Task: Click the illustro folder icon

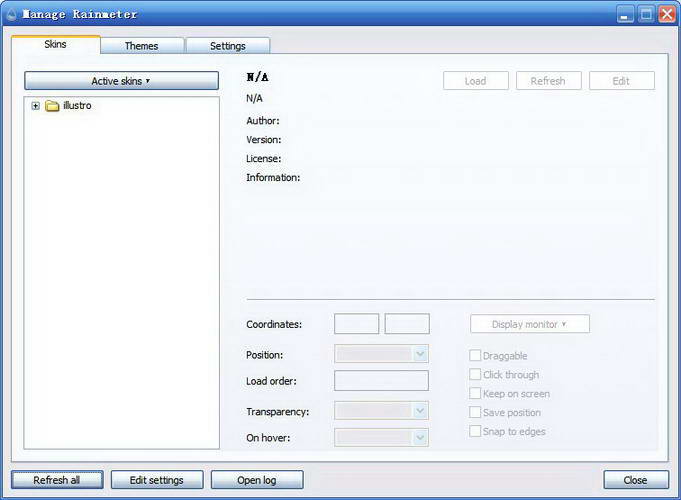Action: point(52,106)
